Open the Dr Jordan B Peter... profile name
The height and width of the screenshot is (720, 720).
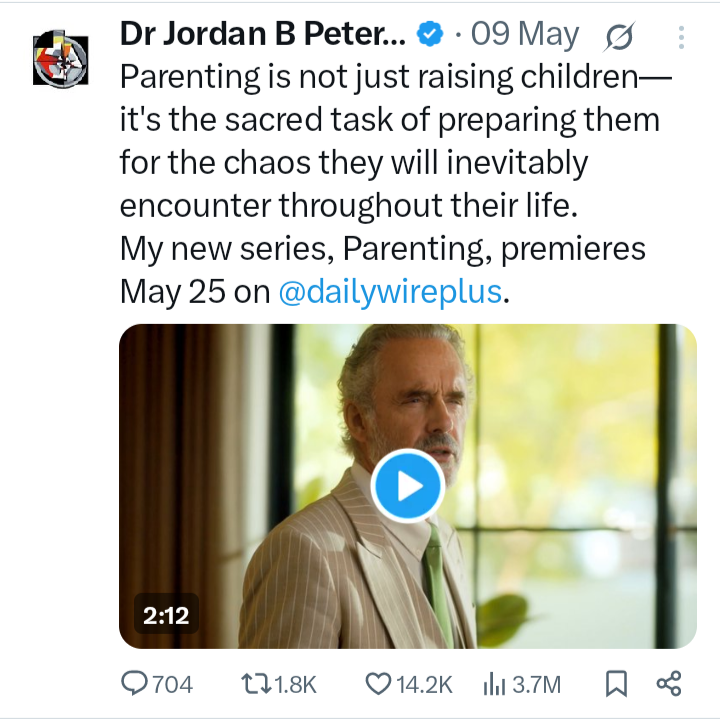point(263,34)
